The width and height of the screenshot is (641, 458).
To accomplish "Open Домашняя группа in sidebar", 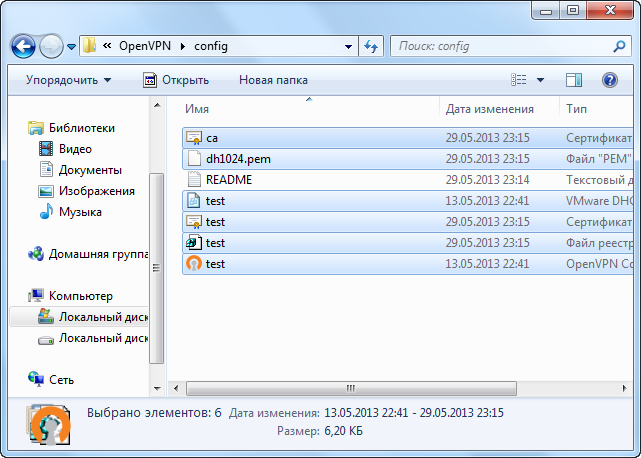I will click(98, 254).
